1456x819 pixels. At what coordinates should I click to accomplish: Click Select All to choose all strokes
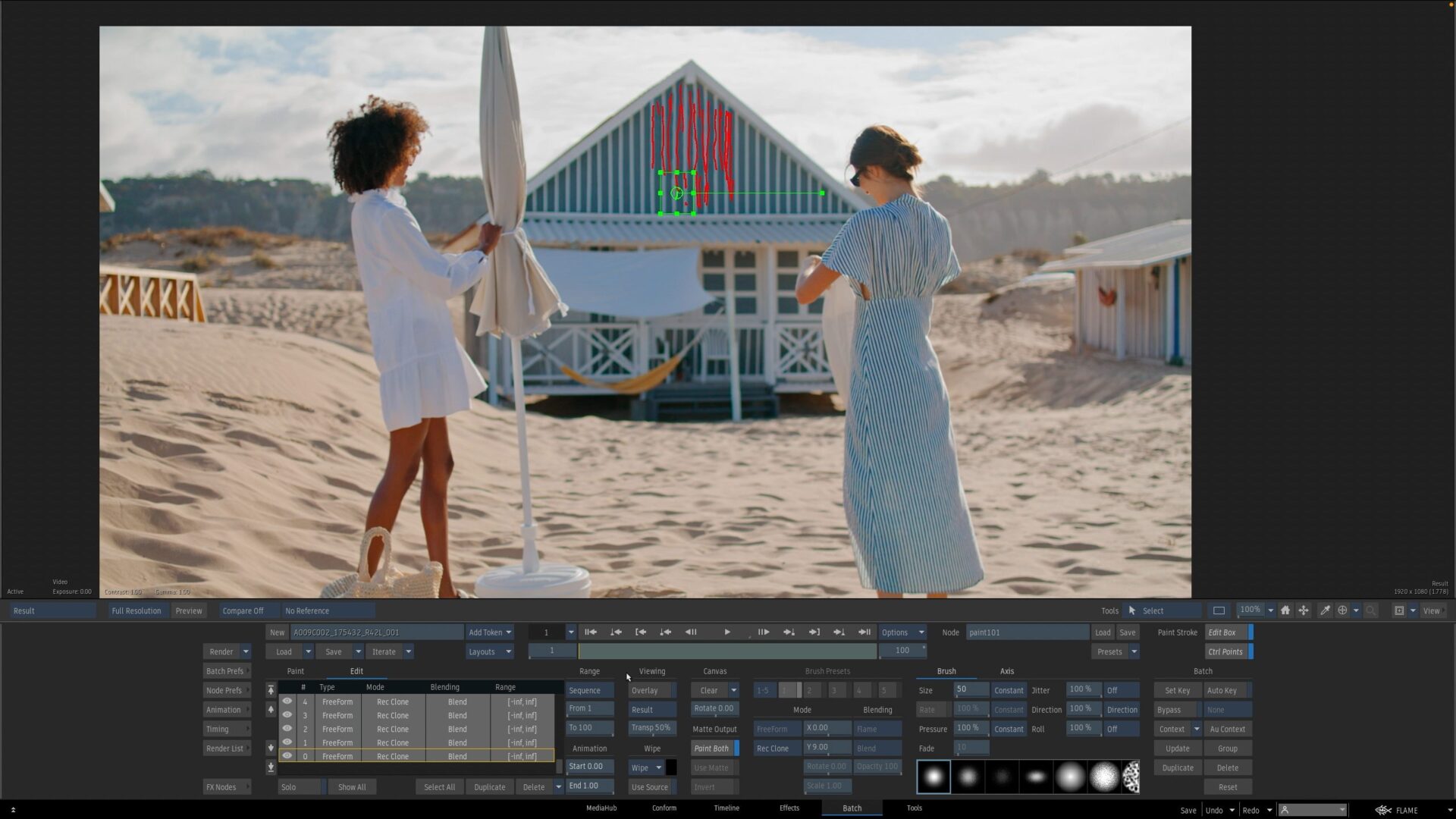(439, 786)
